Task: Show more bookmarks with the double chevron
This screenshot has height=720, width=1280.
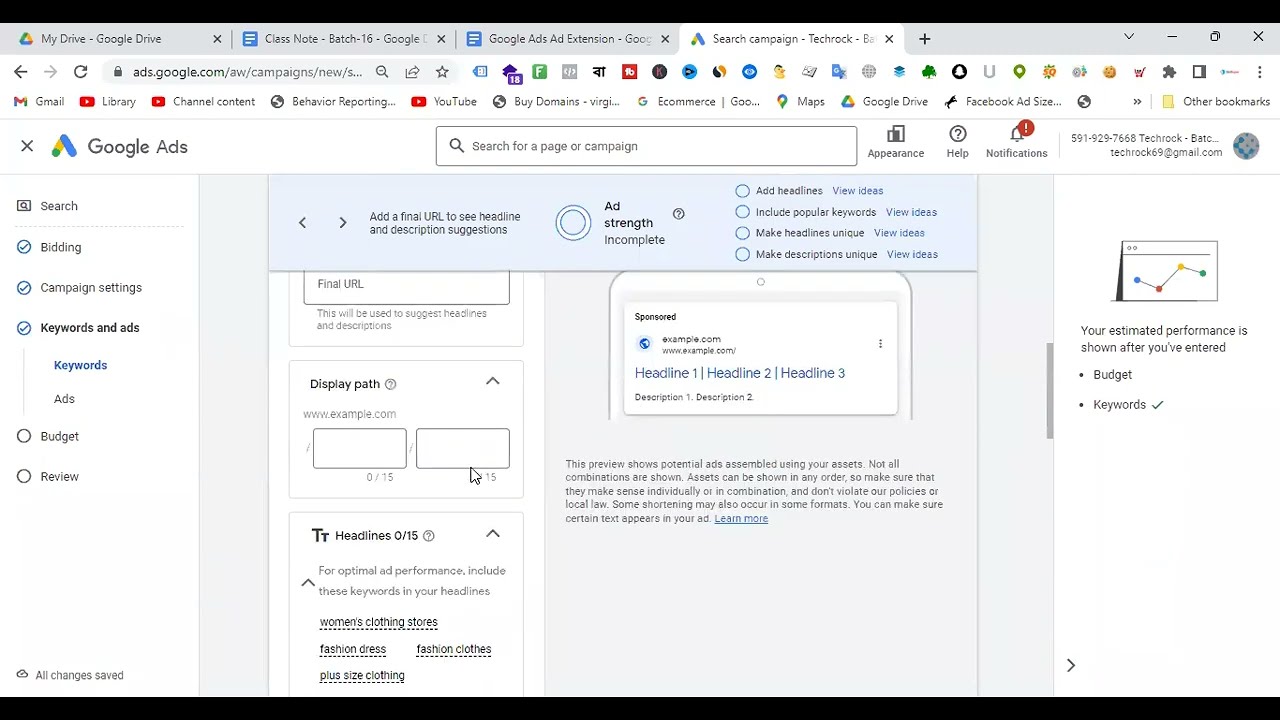Action: coord(1137,102)
